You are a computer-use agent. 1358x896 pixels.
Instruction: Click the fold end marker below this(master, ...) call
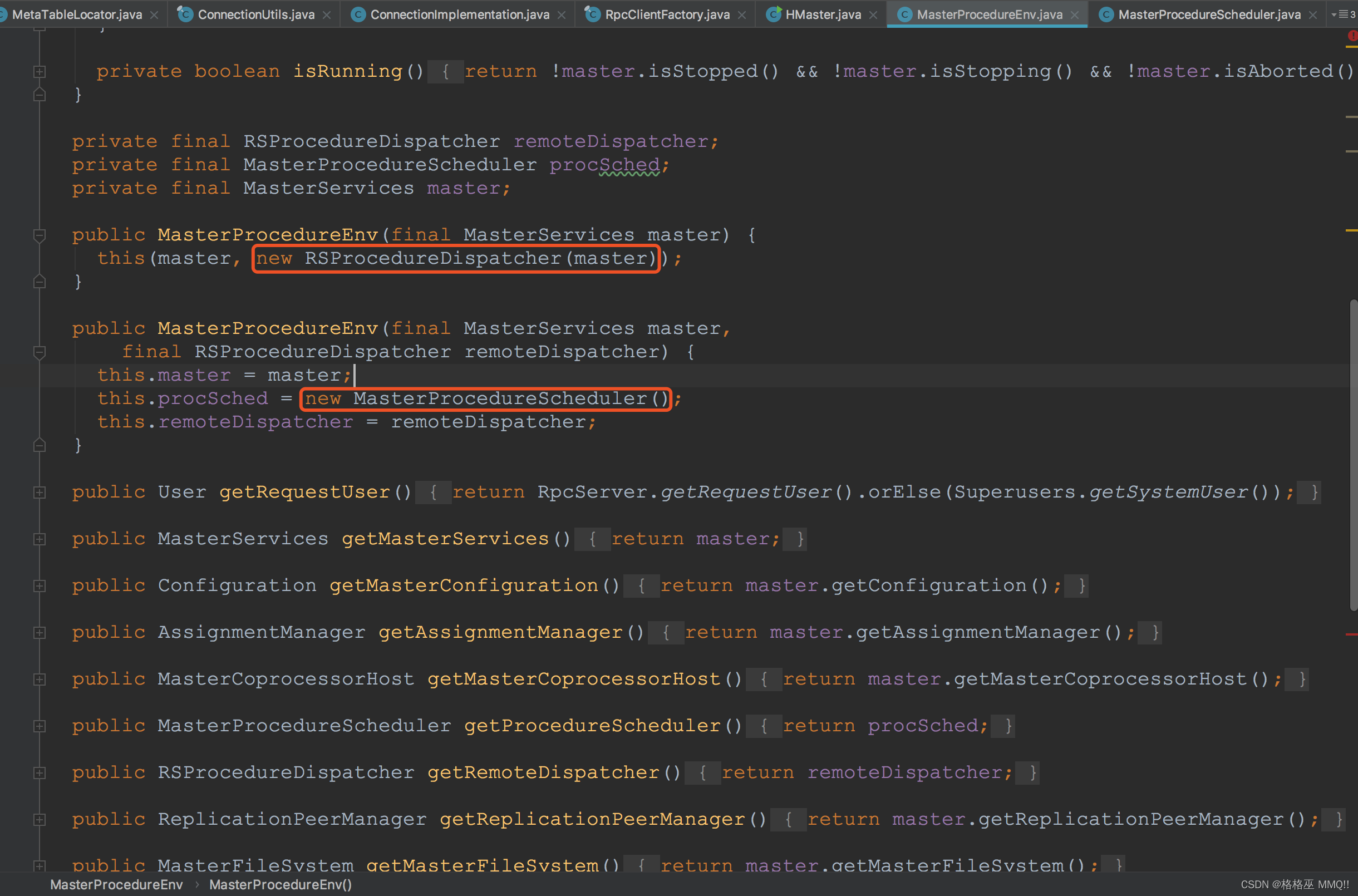click(x=40, y=282)
